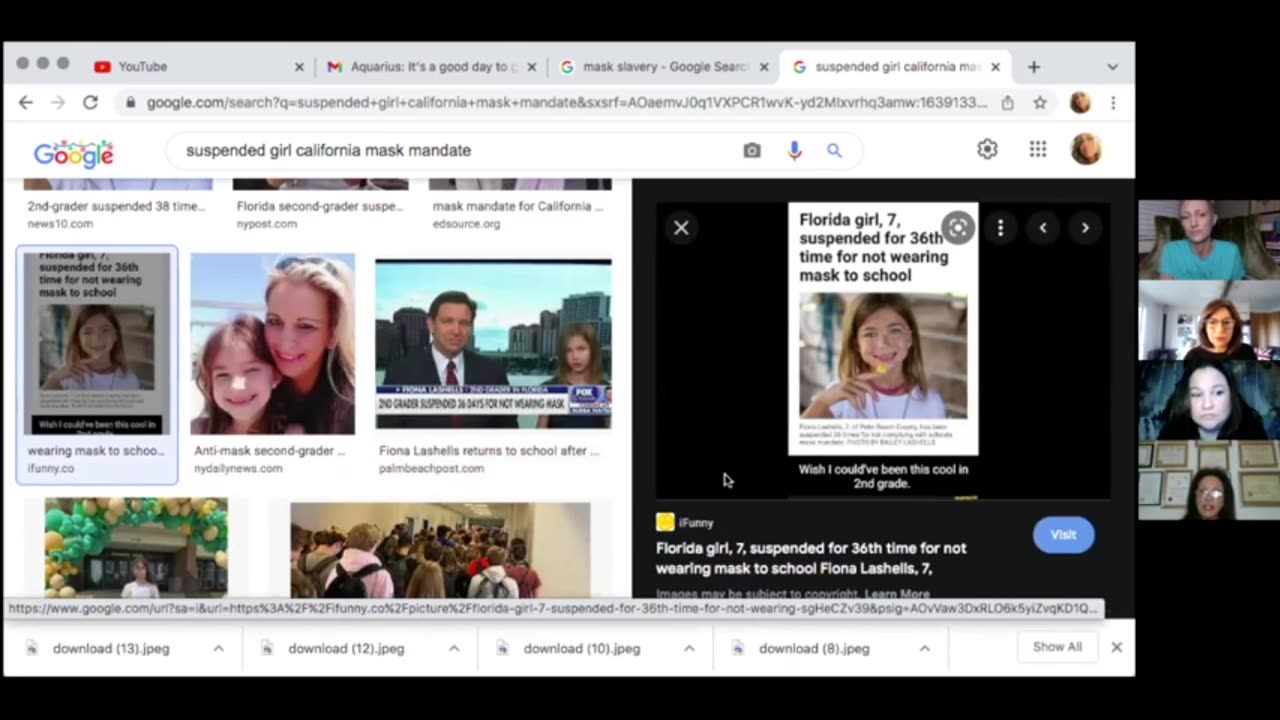Go back to previous page
1280x720 pixels.
click(26, 102)
